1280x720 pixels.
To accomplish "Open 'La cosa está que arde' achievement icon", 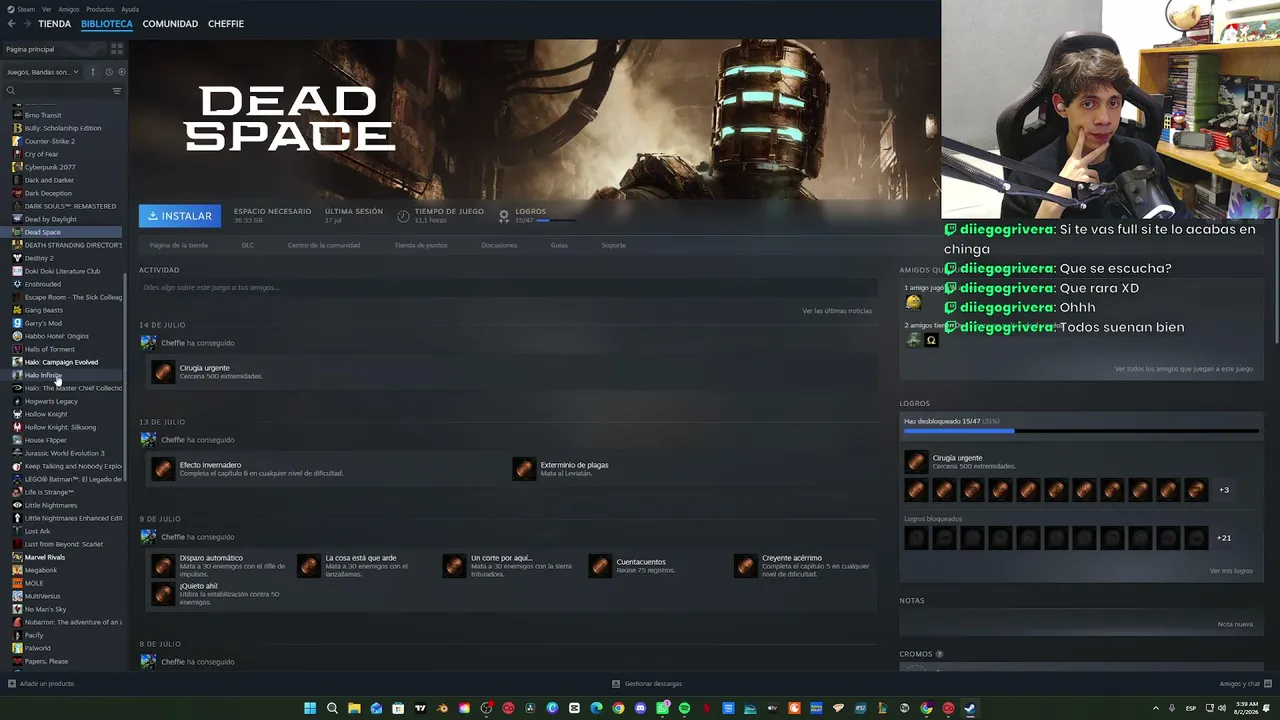I will point(309,566).
